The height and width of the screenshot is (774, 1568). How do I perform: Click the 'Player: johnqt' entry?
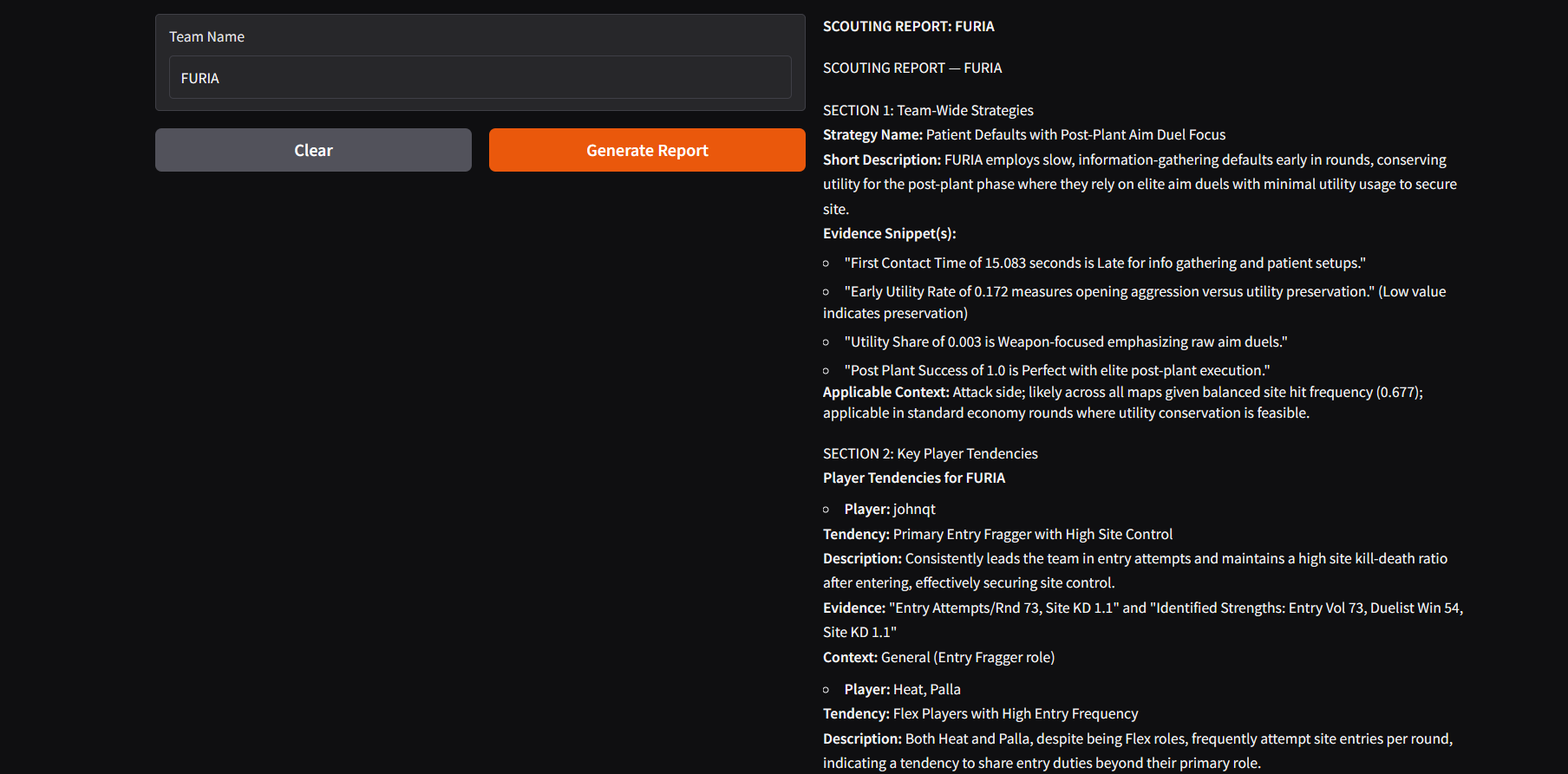(x=890, y=509)
